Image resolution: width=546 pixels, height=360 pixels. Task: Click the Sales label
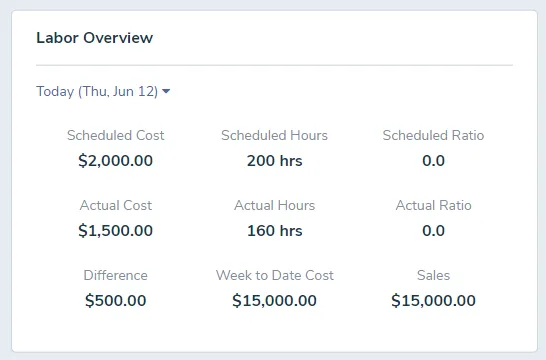coord(434,275)
